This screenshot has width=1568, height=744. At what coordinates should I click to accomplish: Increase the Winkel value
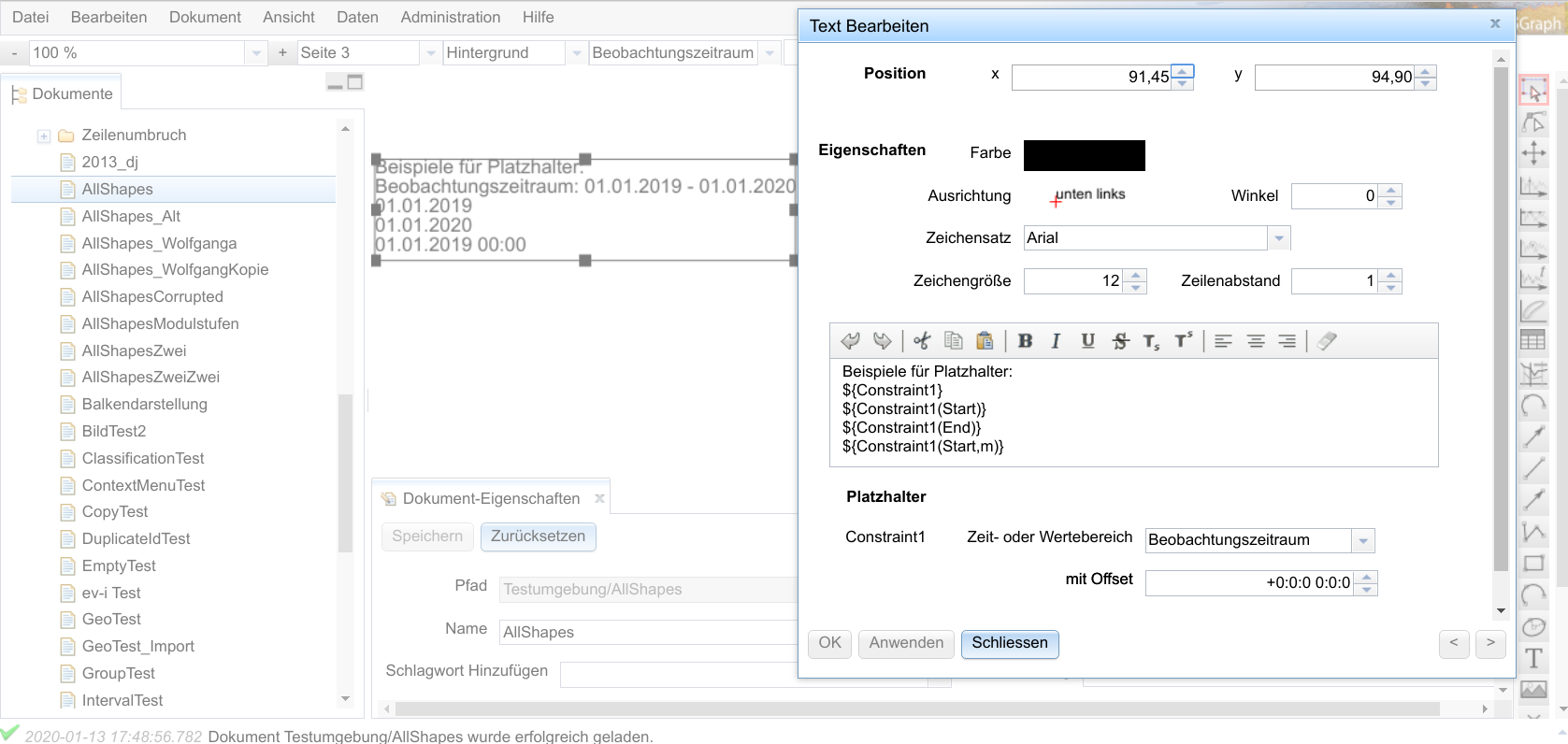pyautogui.click(x=1391, y=191)
